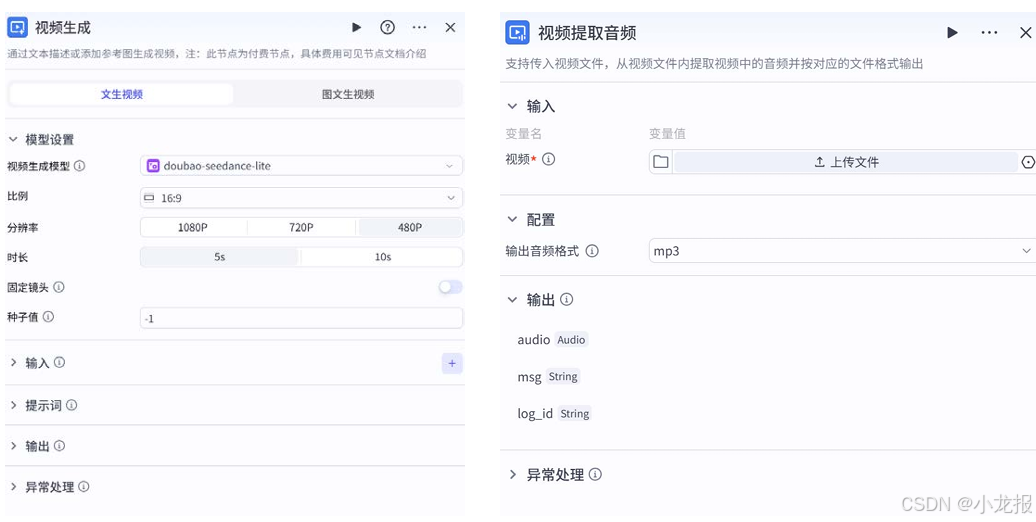Image resolution: width=1036 pixels, height=522 pixels.
Task: Click the 视频生成 node icon
Action: click(x=17, y=27)
